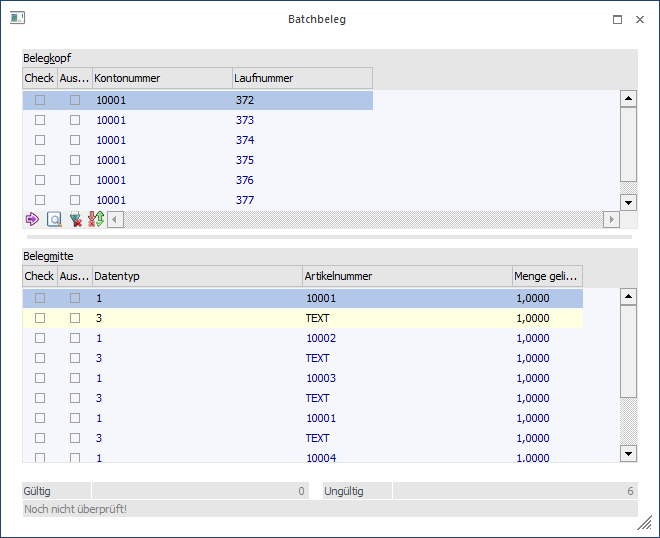660x538 pixels.
Task: Enable Check box for first TEXT row
Action: [x=40, y=318]
